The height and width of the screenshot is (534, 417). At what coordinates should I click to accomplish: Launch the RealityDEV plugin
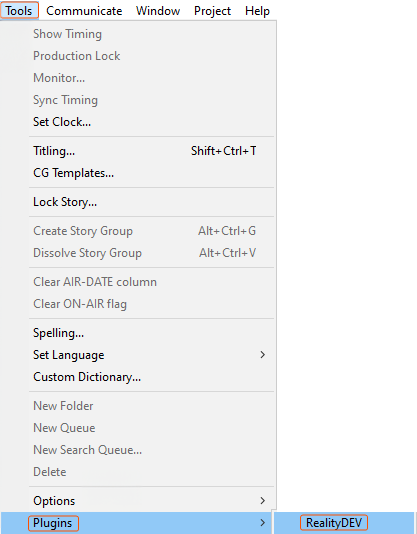point(344,523)
